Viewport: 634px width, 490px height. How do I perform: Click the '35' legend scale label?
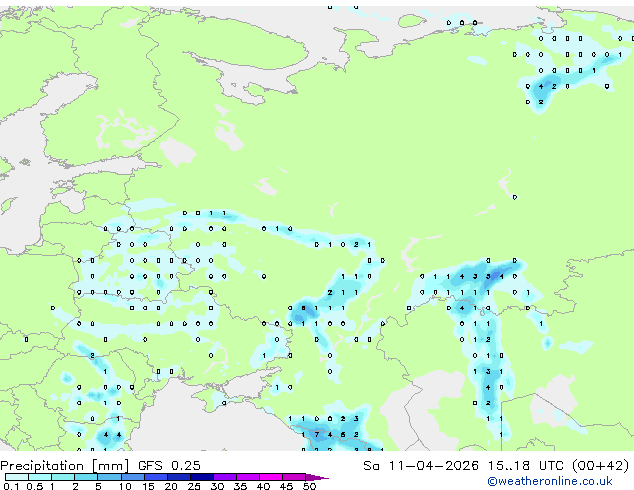pos(240,486)
